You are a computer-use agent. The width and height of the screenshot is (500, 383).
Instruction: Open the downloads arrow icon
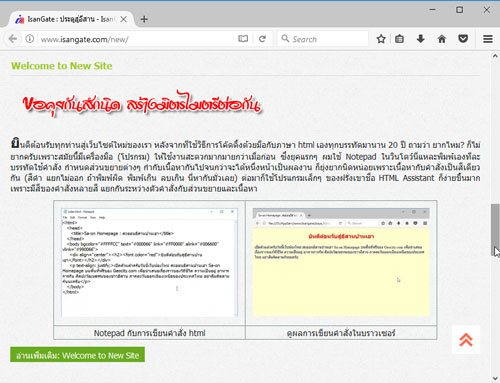[x=421, y=39]
